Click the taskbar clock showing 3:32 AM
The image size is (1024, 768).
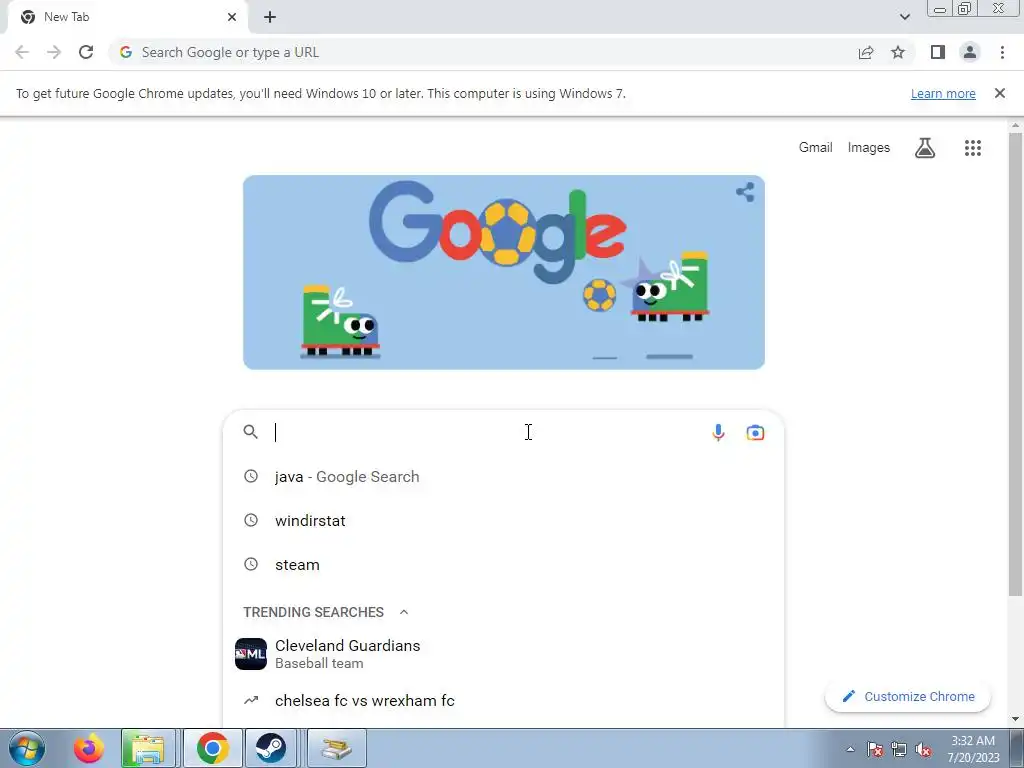point(973,749)
